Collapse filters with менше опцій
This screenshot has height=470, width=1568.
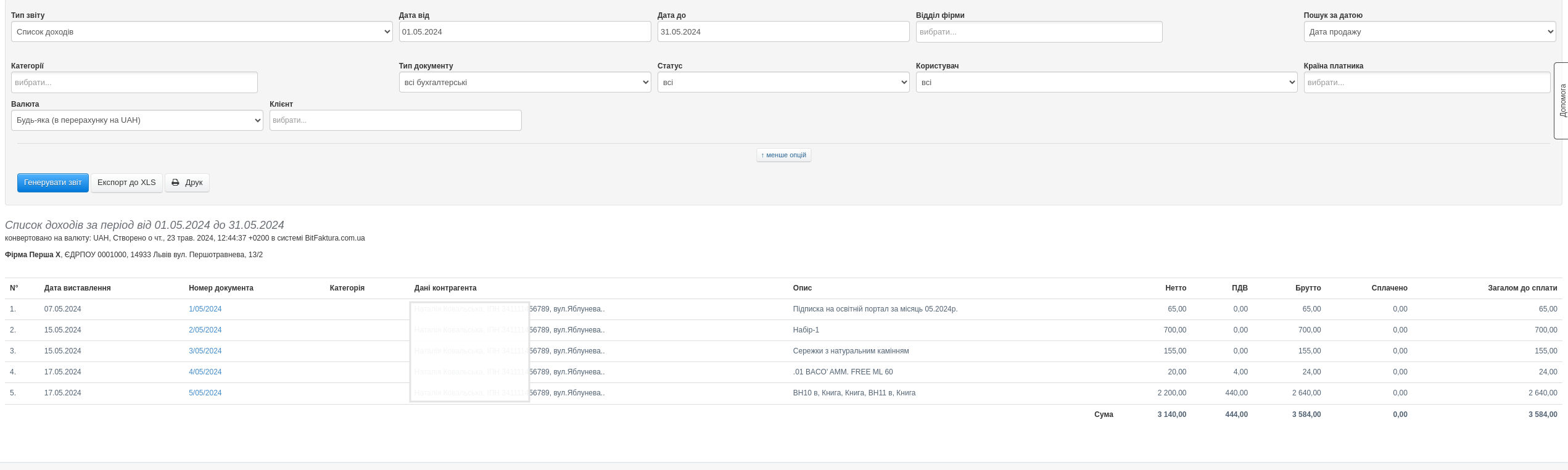pyautogui.click(x=783, y=155)
